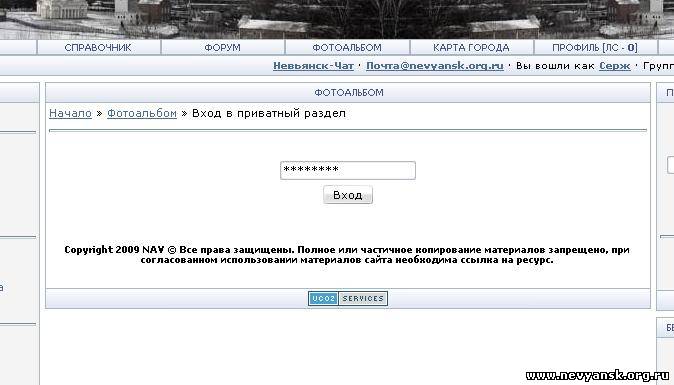Open ПРОФИЛЬ [ЛС - 0] menu item
The image size is (674, 385).
(x=595, y=47)
